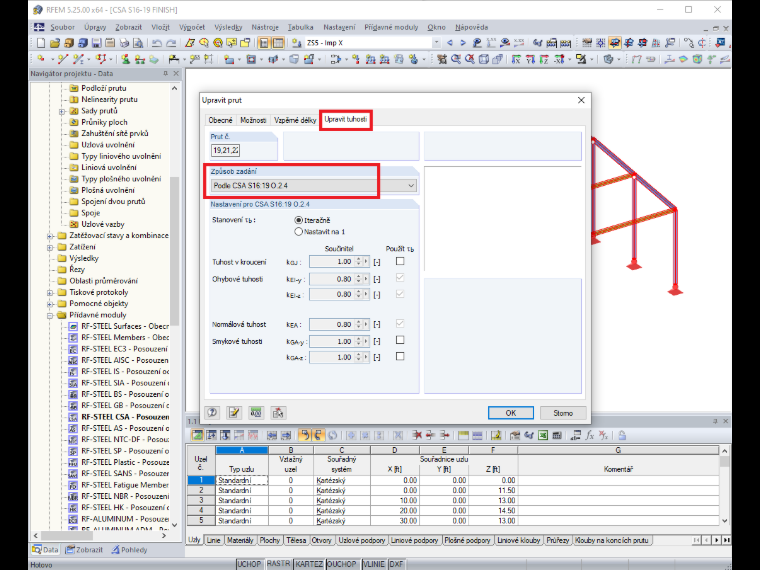This screenshot has height=570, width=760.
Task: Click the RF-STEEL AISC module icon
Action: [x=73, y=360]
